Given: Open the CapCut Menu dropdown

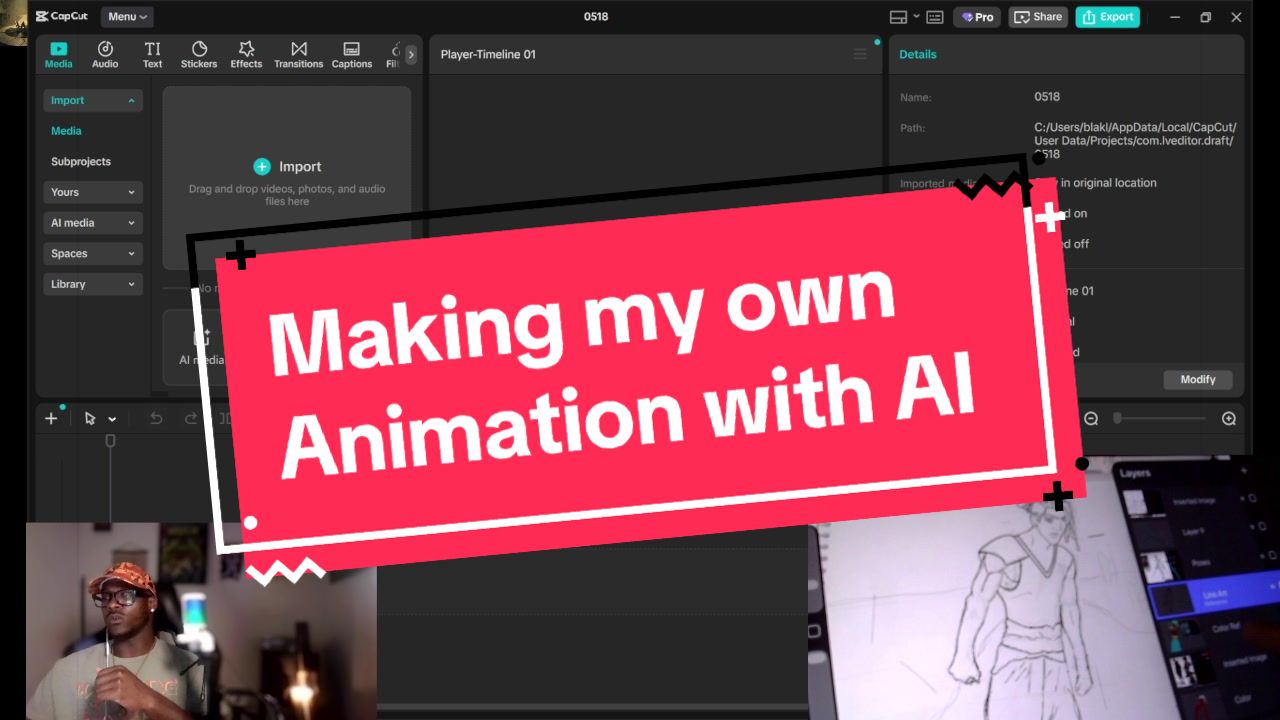Looking at the screenshot, I should 127,17.
